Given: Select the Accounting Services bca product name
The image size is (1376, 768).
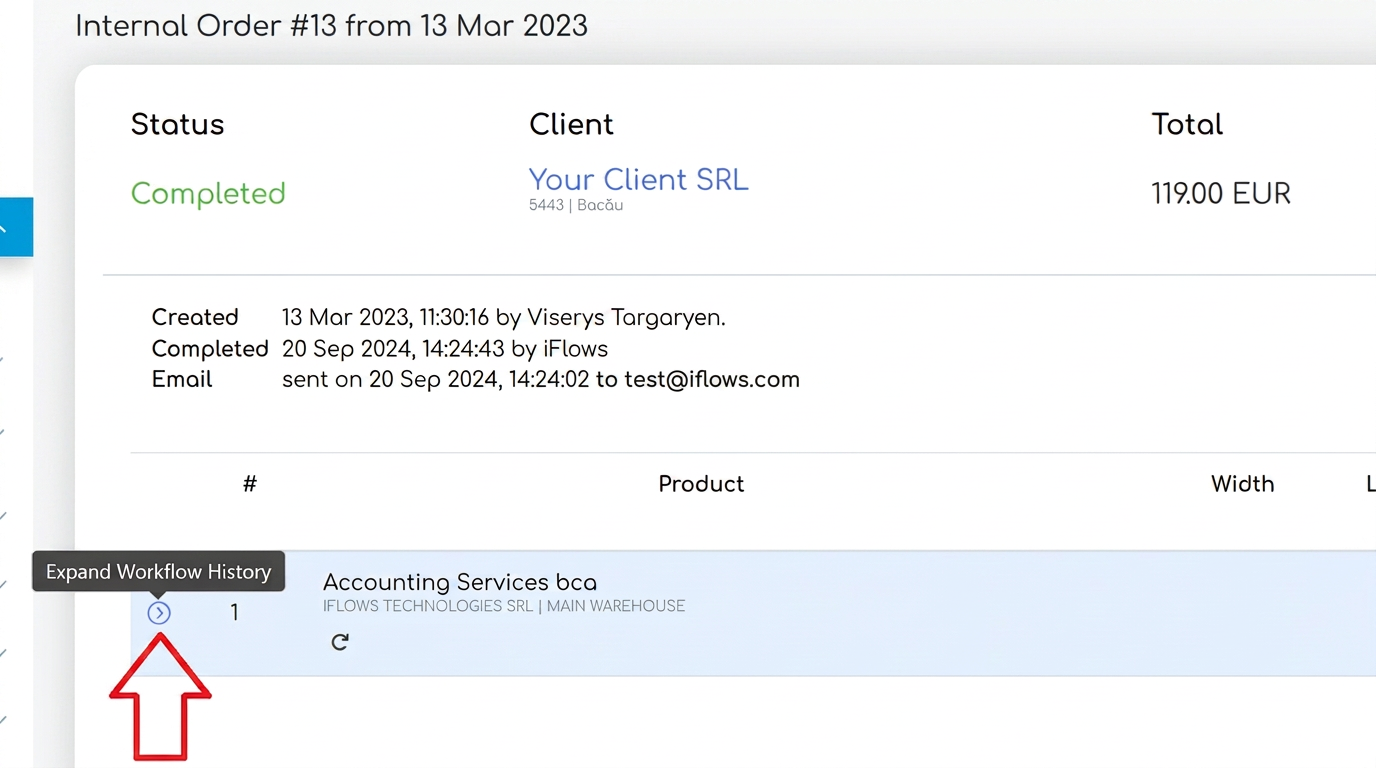Looking at the screenshot, I should click(460, 582).
